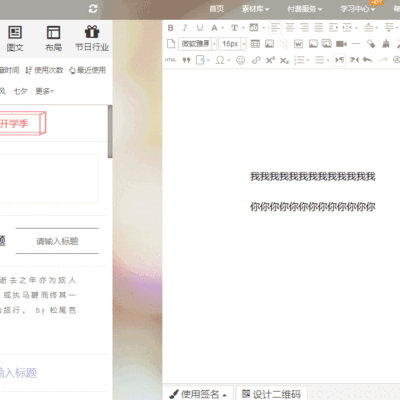Apply subscript formatting
This screenshot has height=400, width=400.
[x=284, y=60]
